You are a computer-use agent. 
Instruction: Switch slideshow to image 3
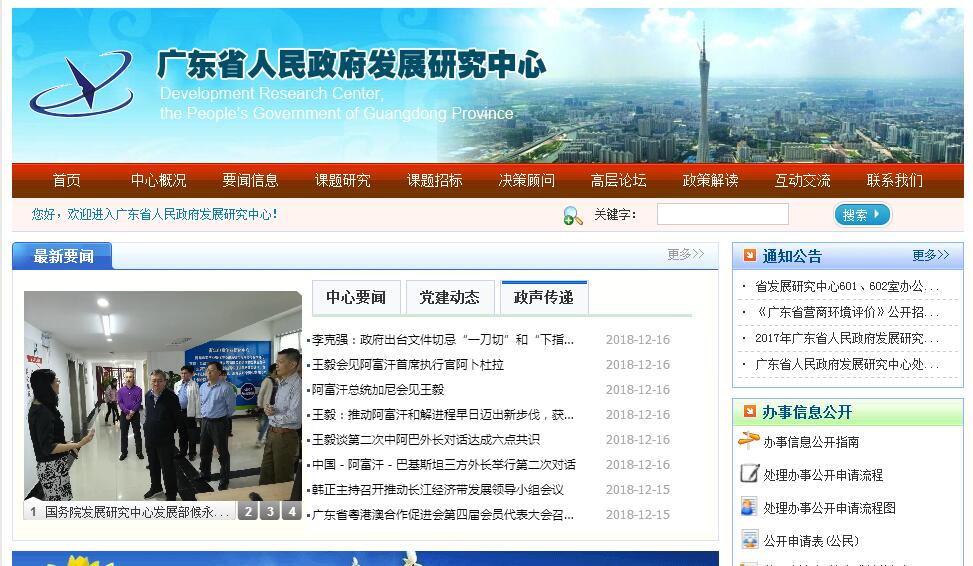click(269, 511)
